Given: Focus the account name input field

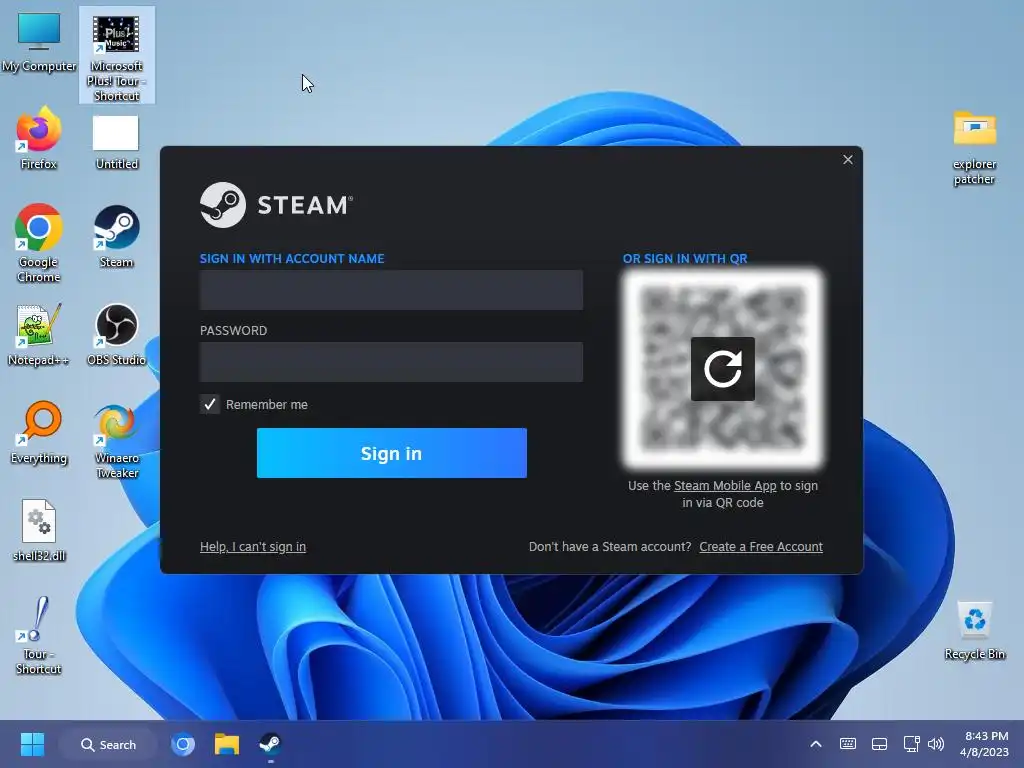Looking at the screenshot, I should [x=391, y=290].
